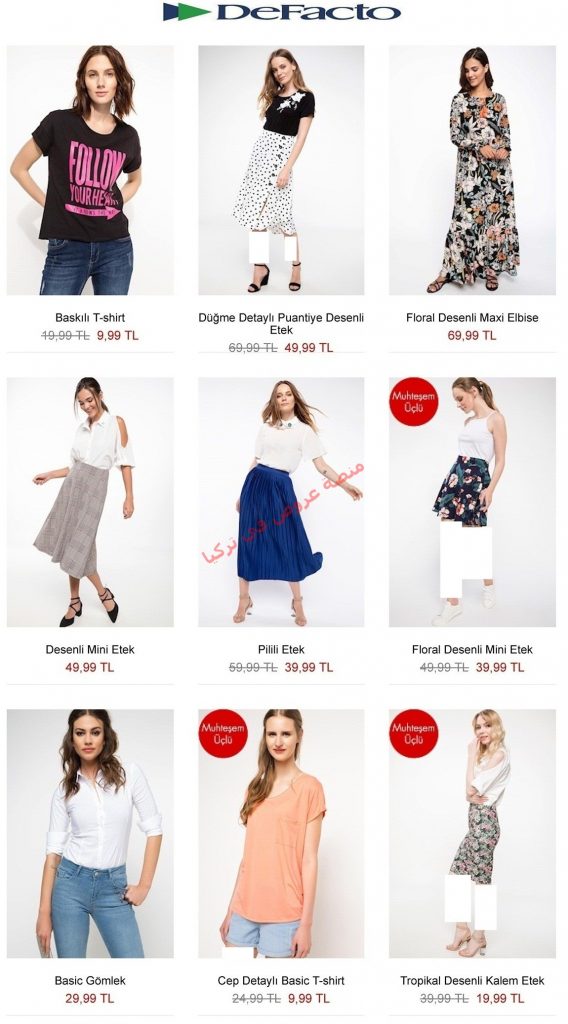The height and width of the screenshot is (1024, 568).
Task: Select the Floral Desenli Maxi Elbise title
Action: pos(472,318)
